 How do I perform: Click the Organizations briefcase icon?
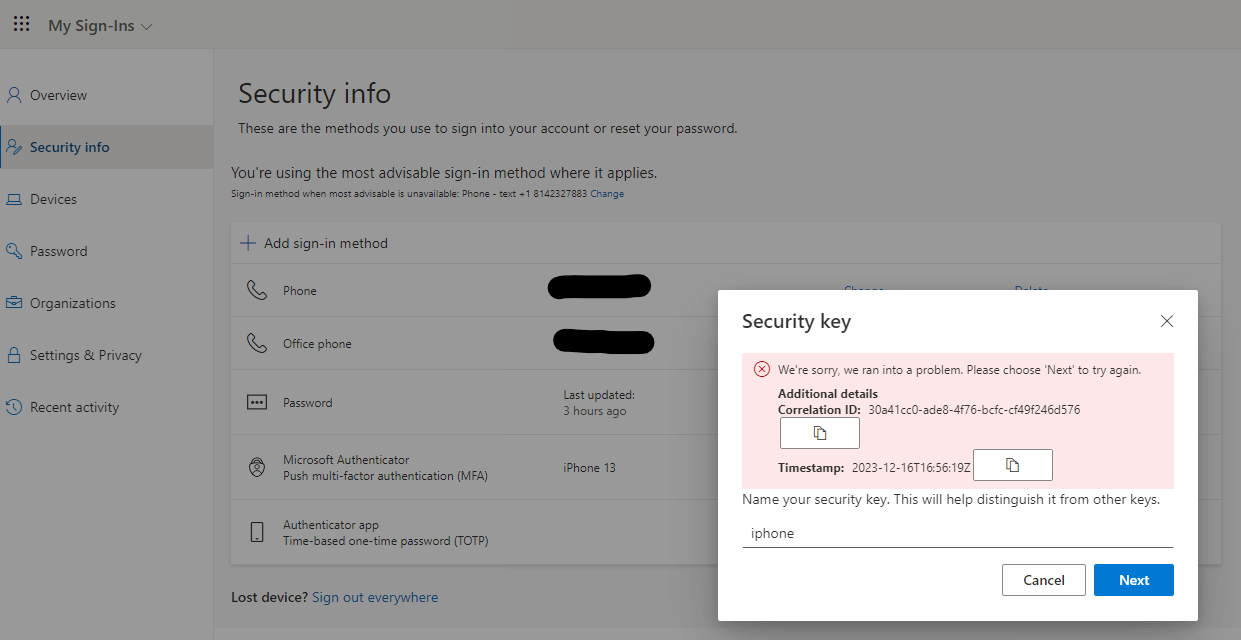(x=14, y=303)
